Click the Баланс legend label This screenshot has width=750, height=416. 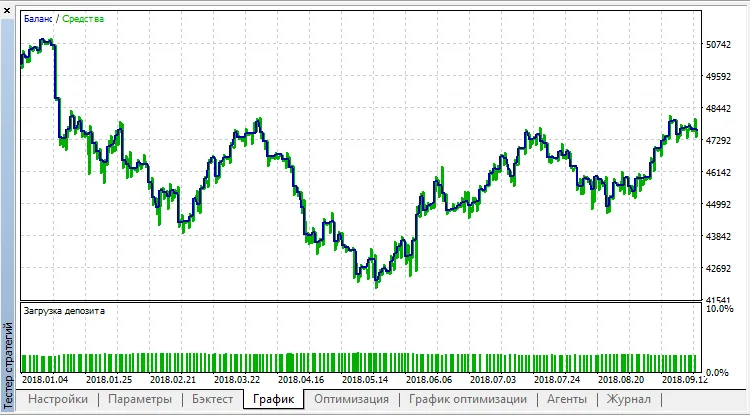coord(38,19)
